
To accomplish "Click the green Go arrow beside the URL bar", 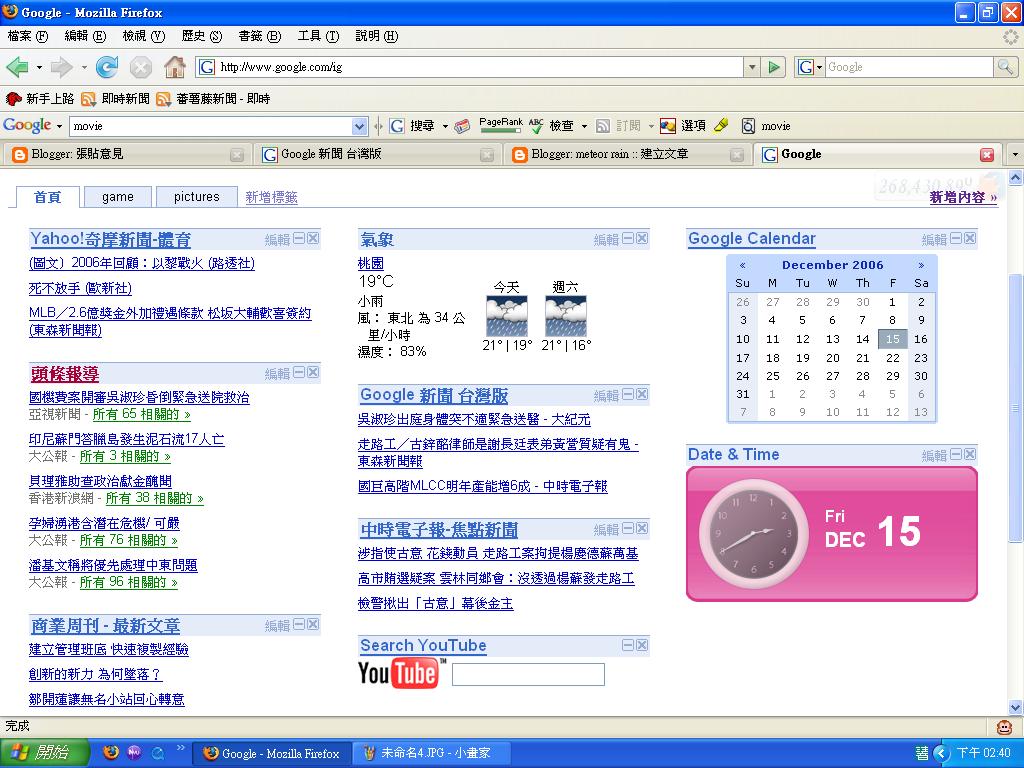I will point(774,67).
